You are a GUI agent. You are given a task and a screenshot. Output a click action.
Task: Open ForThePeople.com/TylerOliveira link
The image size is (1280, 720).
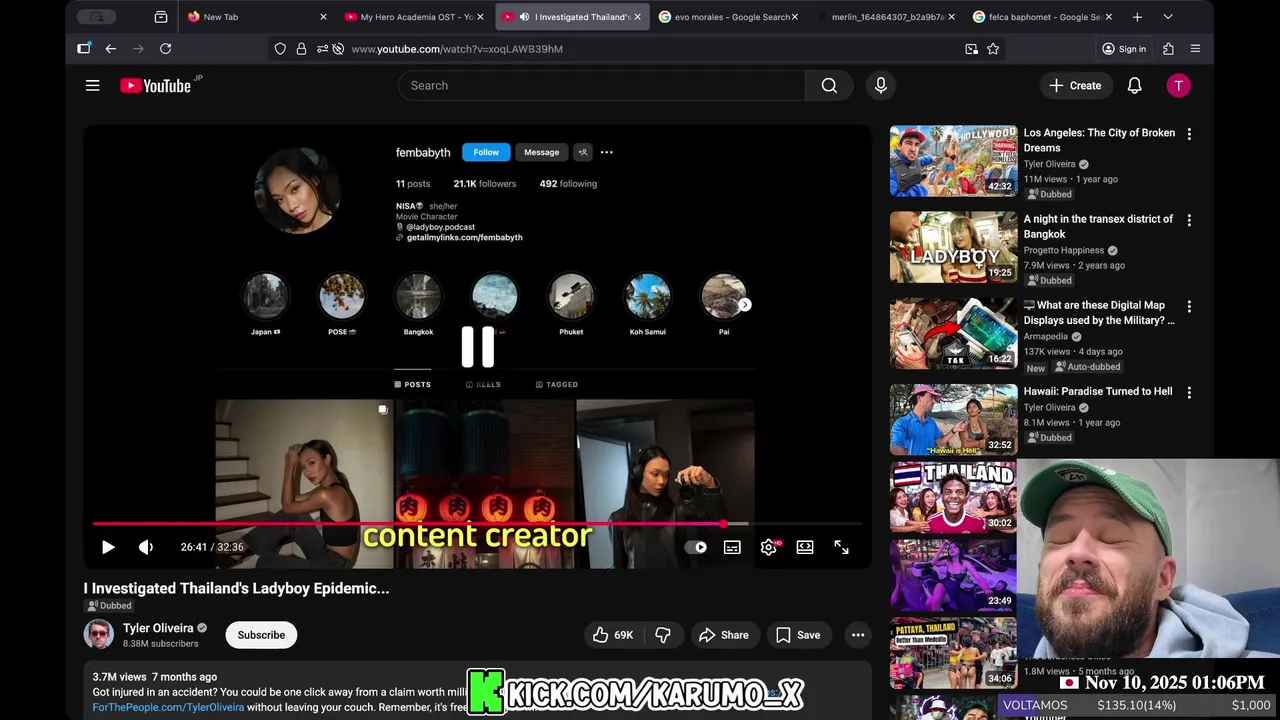click(x=168, y=707)
